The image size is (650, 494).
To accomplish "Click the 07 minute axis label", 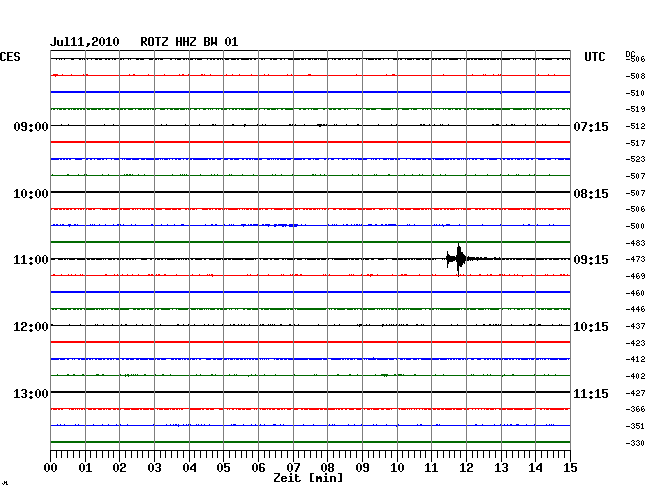I will coord(293,467).
